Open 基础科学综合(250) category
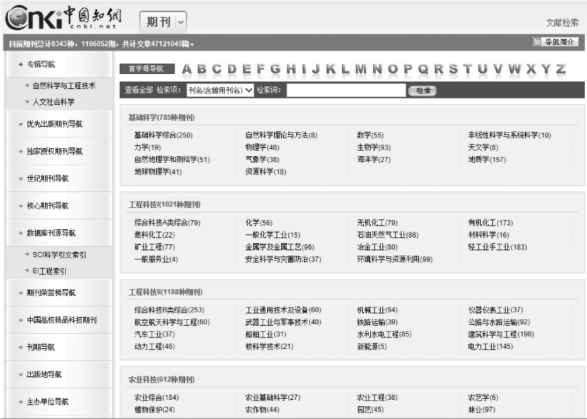 pos(163,135)
